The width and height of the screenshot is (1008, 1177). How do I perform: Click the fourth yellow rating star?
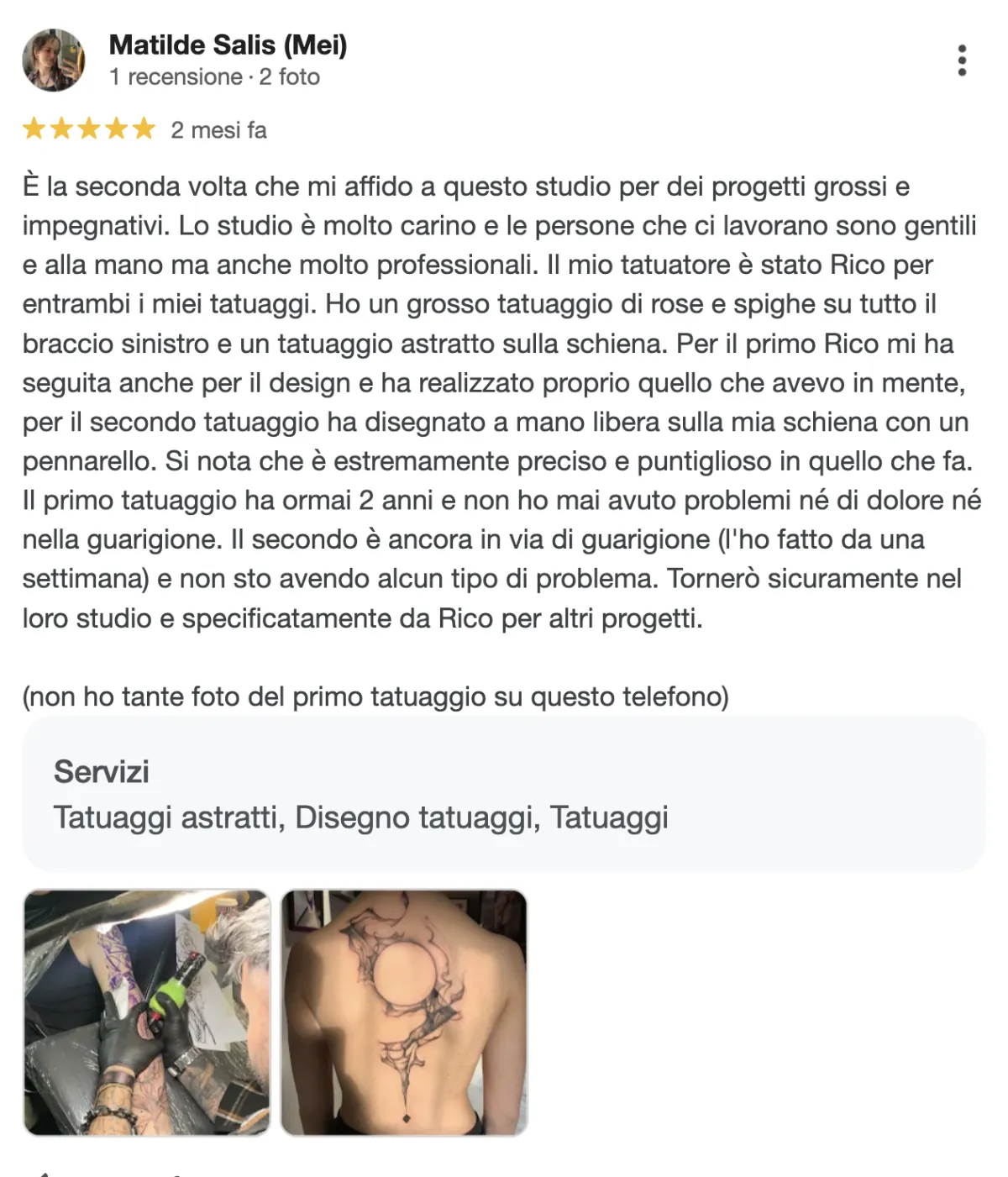pos(117,129)
